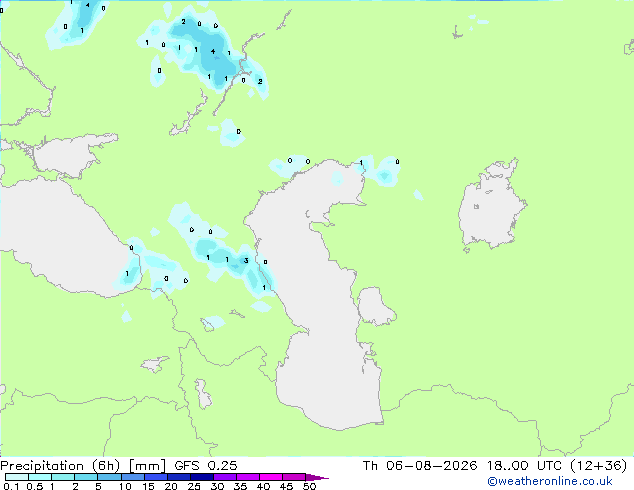Viewport: 634px width, 490px height.
Task: Select the 10–15 mm legend swatch
Action: (133, 477)
